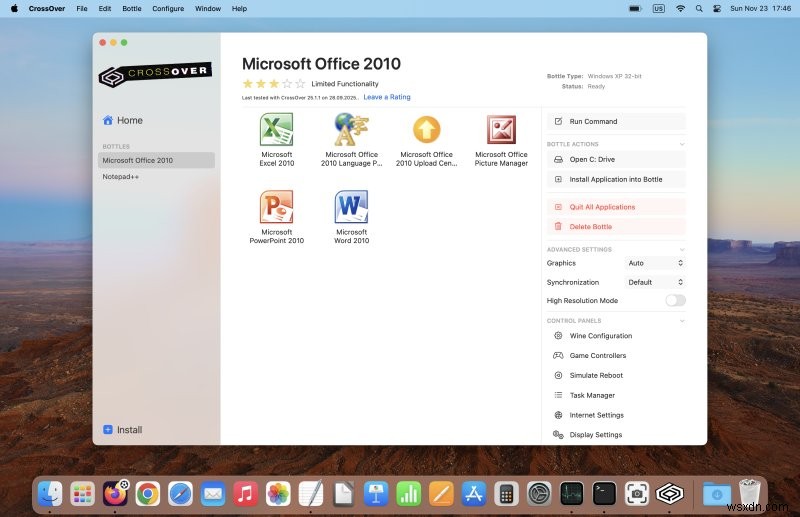Open the Configure menu
This screenshot has height=517, width=800.
[168, 9]
